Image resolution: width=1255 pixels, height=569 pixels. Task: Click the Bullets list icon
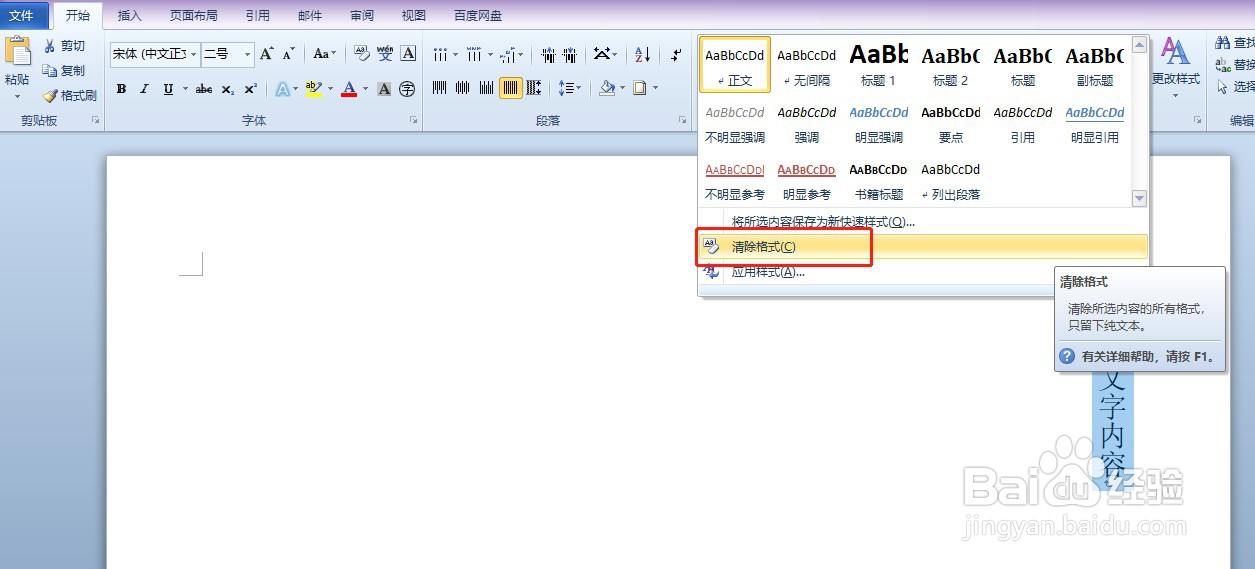click(x=439, y=54)
